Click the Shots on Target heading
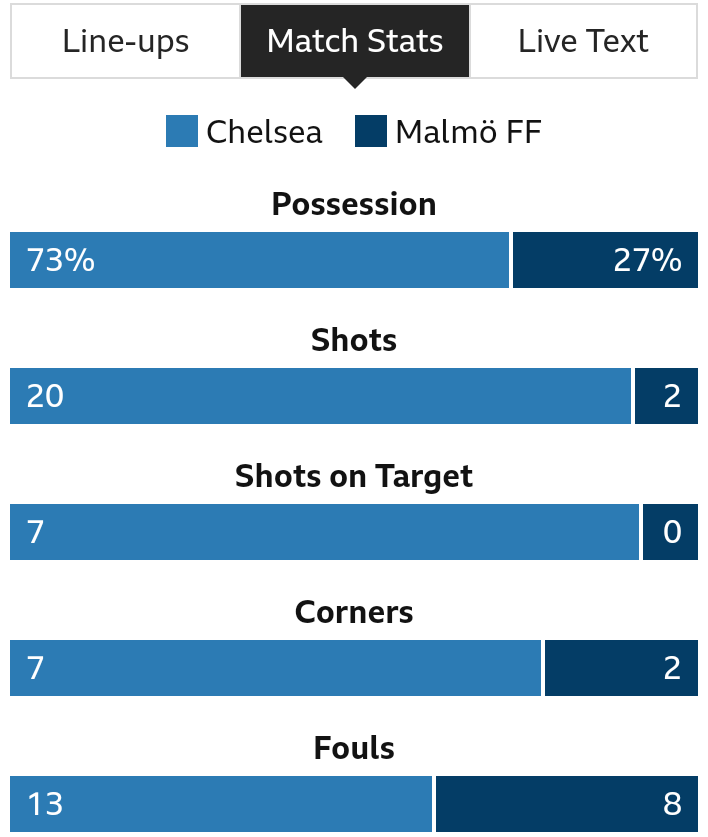708x837 pixels. [354, 476]
